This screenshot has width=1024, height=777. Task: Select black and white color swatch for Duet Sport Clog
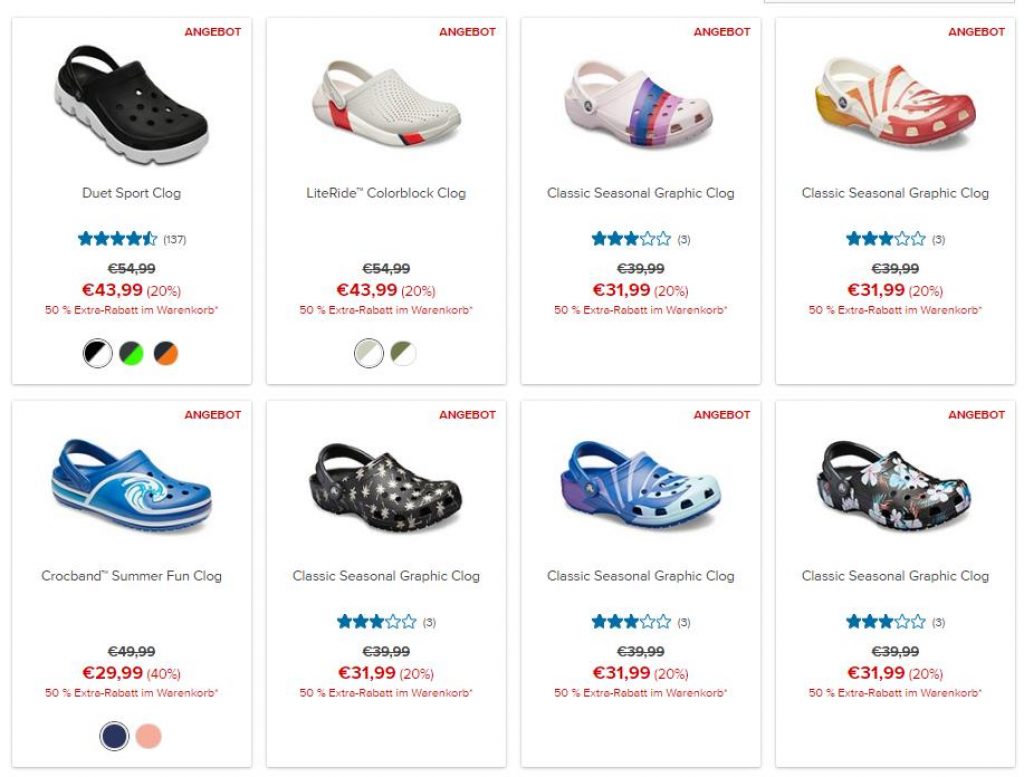pos(97,353)
